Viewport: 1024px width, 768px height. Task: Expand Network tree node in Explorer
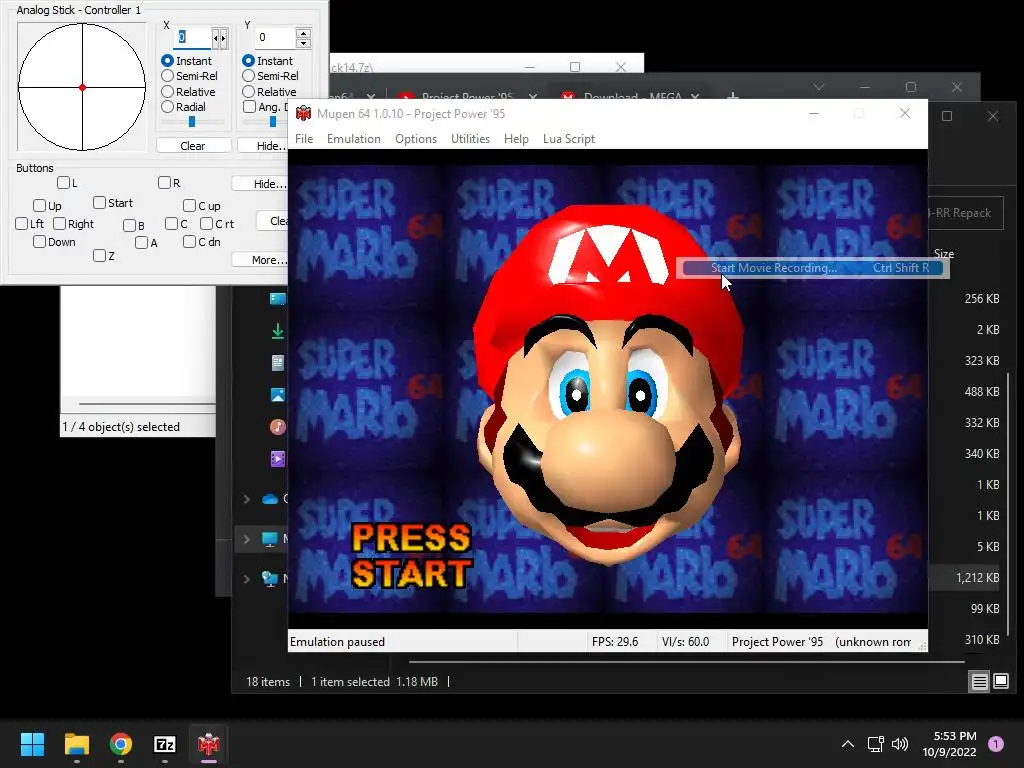(247, 579)
